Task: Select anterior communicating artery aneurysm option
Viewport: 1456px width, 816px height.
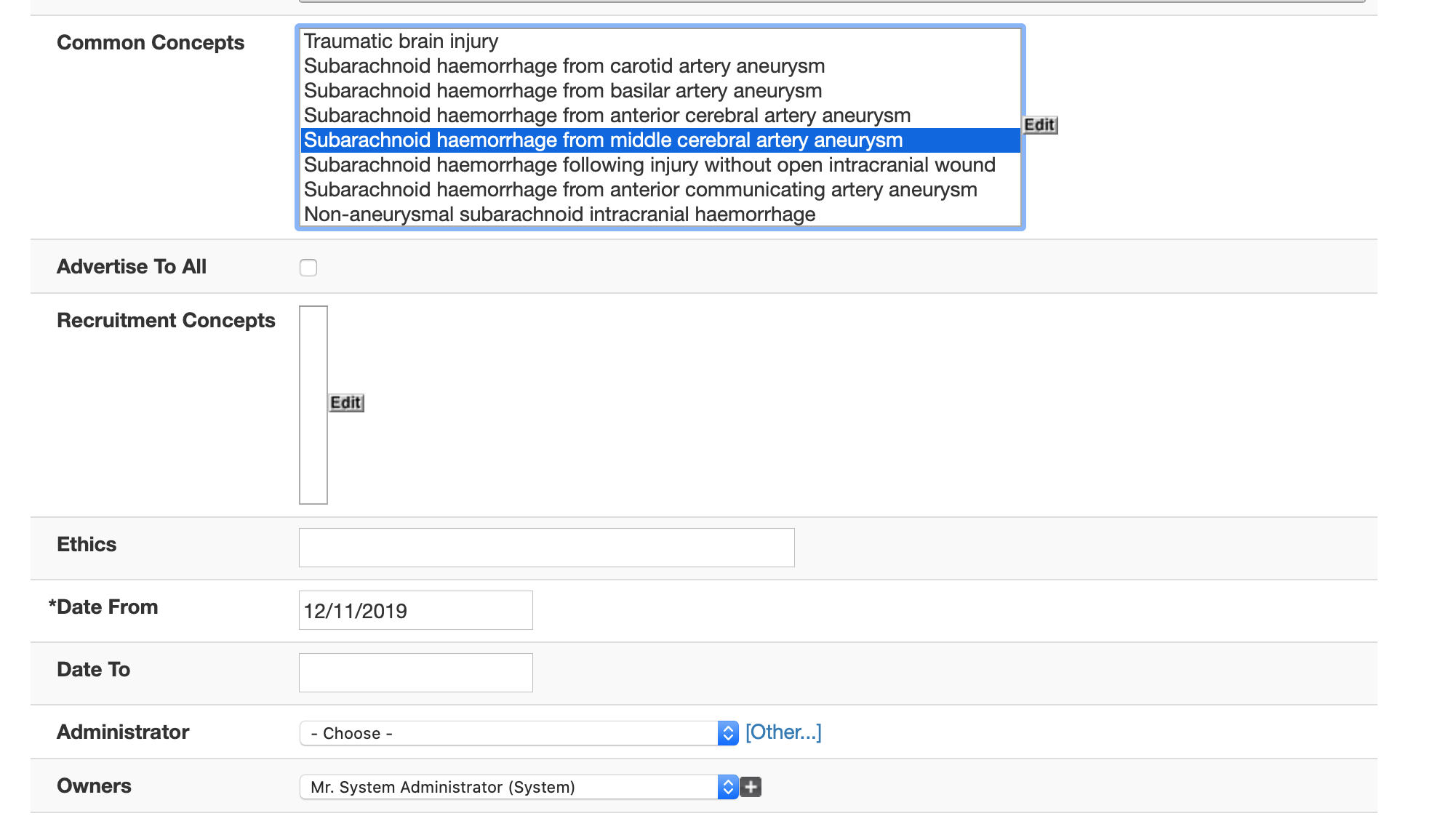Action: pyautogui.click(x=640, y=190)
